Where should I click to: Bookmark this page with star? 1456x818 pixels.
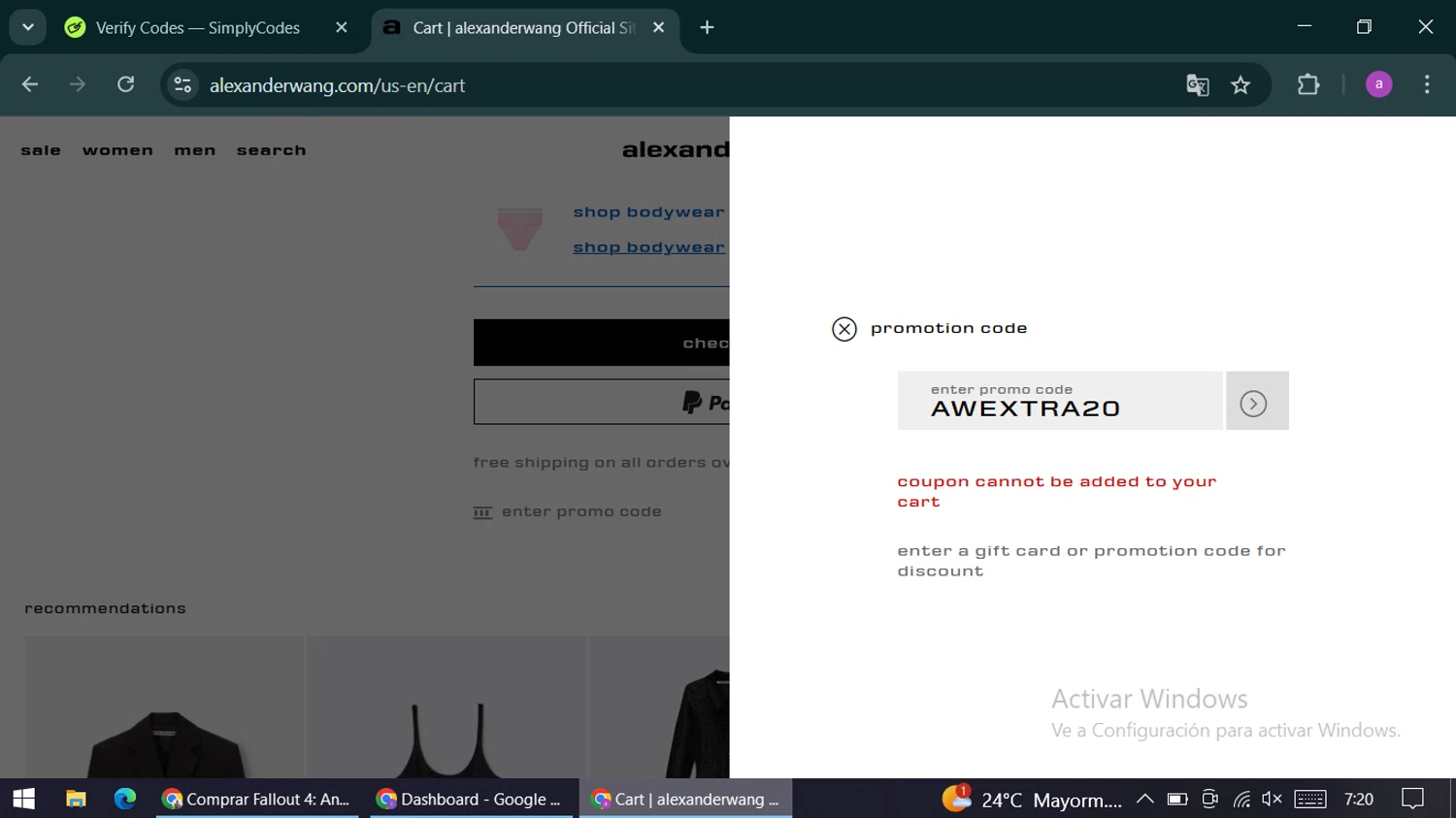click(x=1241, y=85)
